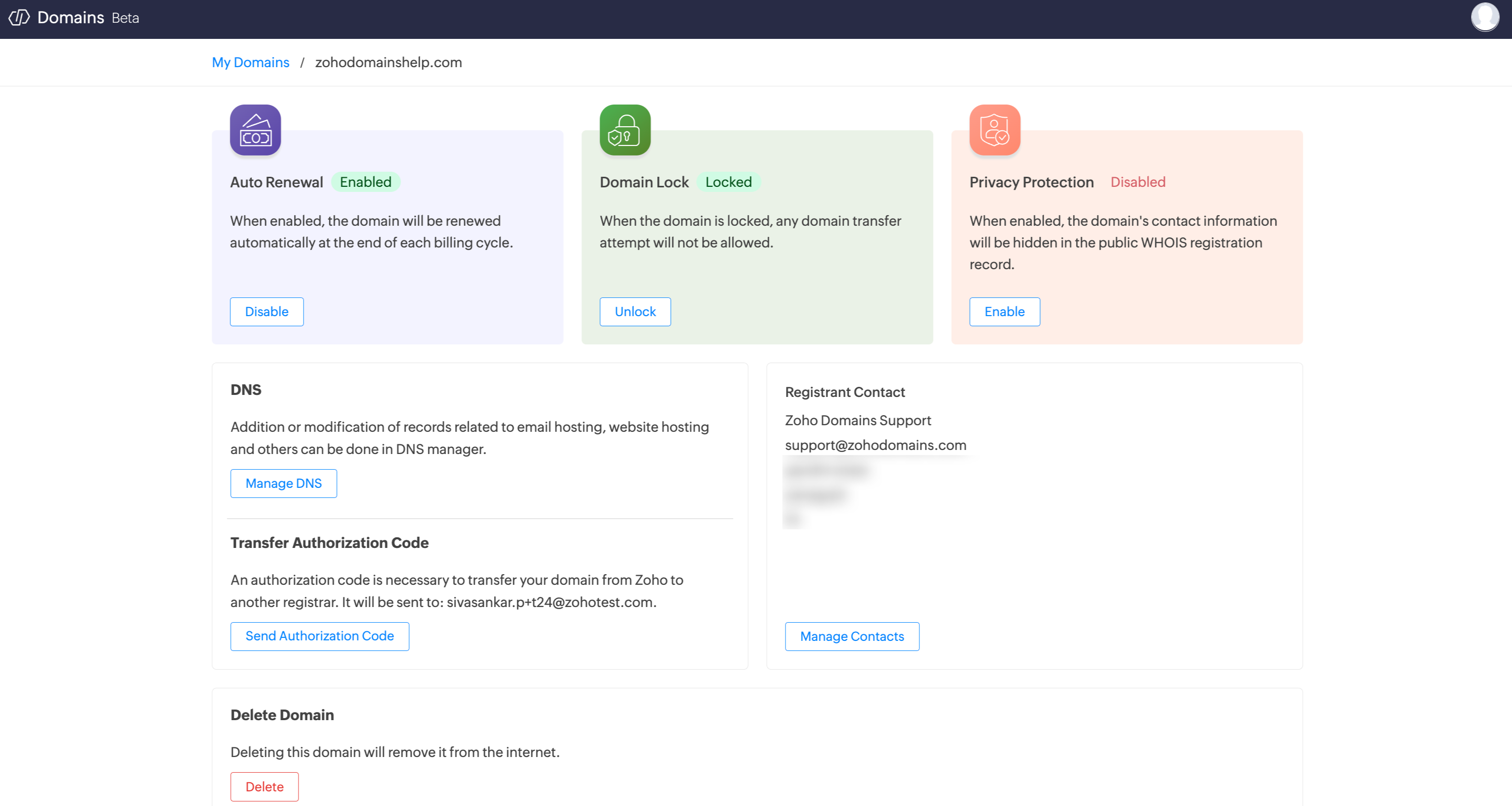
Task: Click the Registrant Contact heading
Action: pyautogui.click(x=845, y=392)
